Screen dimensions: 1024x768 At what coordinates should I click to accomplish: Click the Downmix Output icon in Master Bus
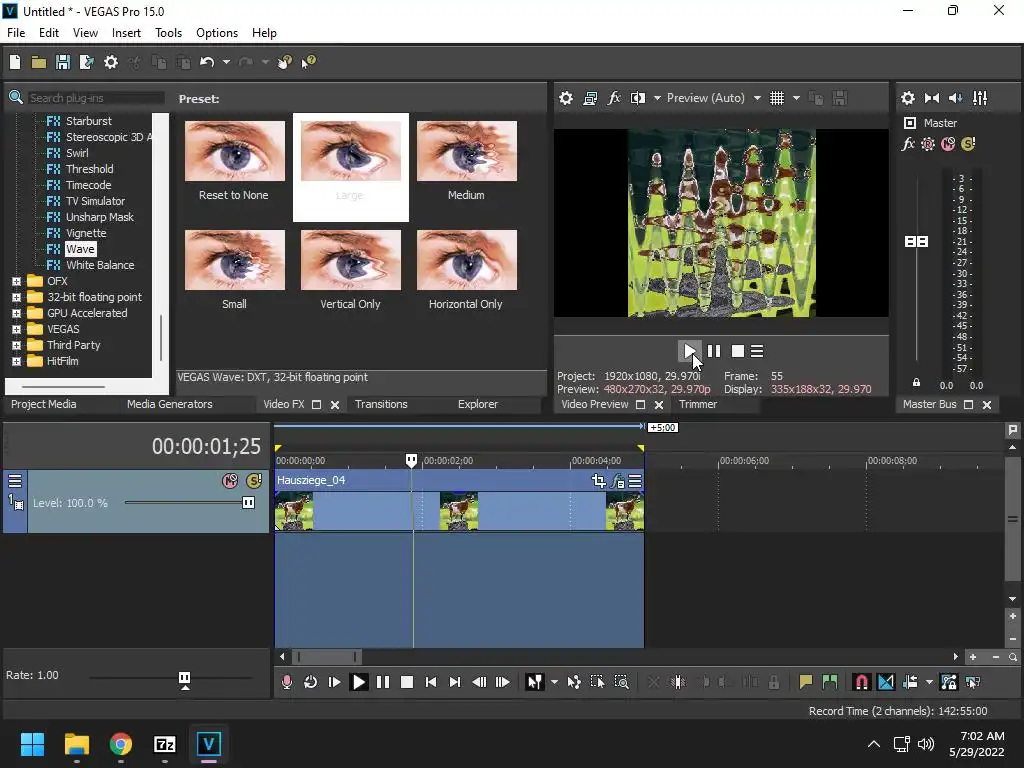pos(932,98)
